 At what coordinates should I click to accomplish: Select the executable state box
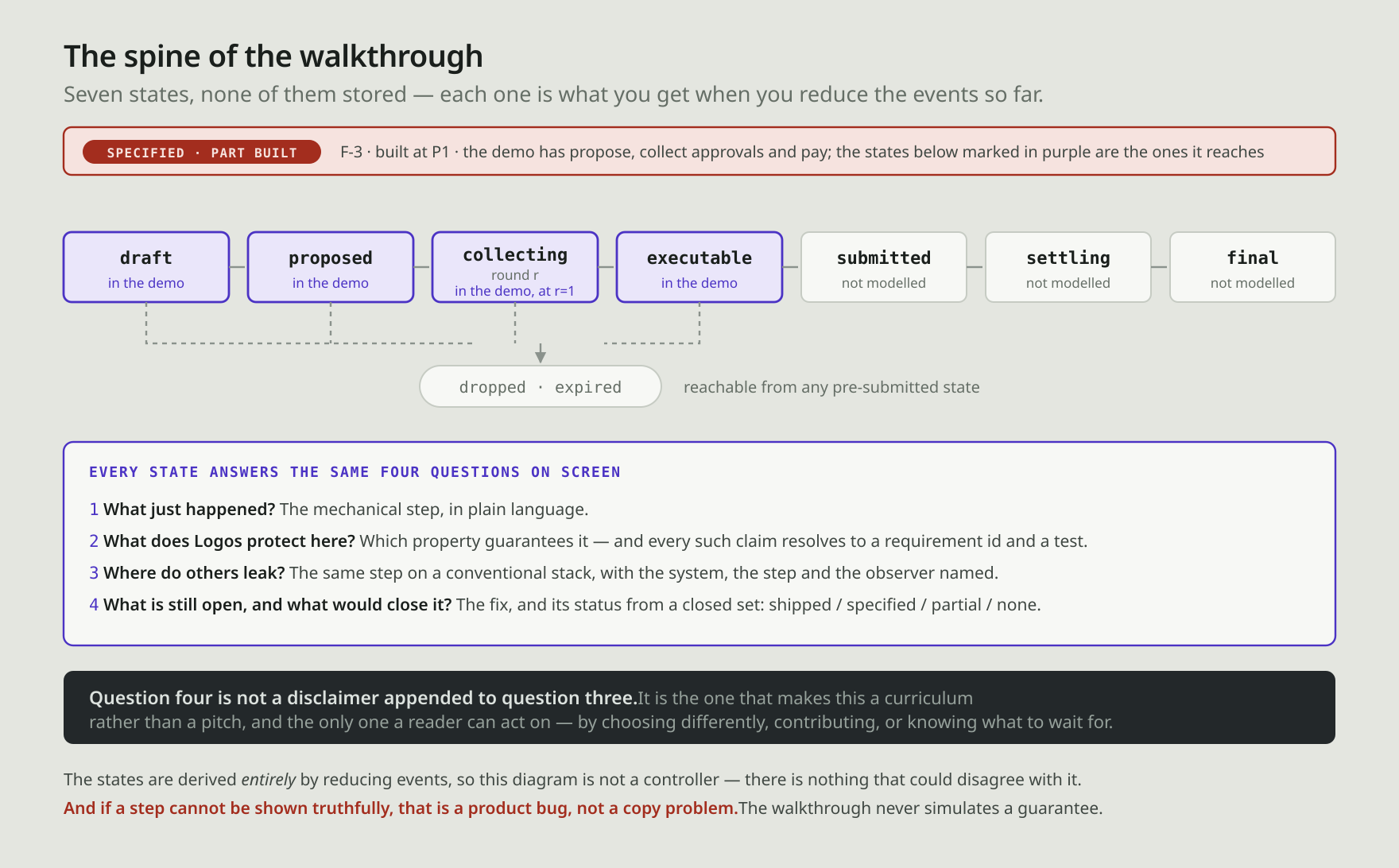click(x=699, y=267)
